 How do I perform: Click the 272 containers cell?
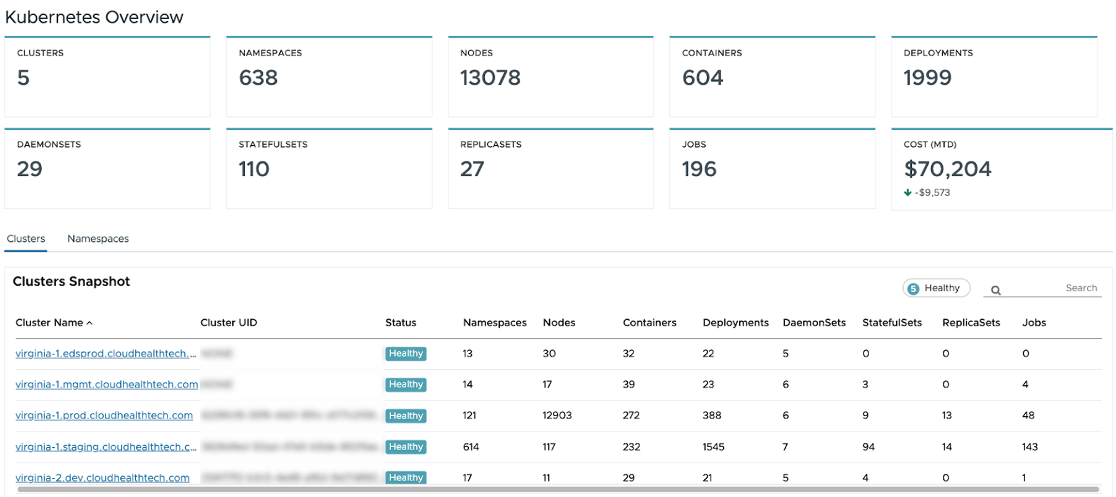coord(631,415)
